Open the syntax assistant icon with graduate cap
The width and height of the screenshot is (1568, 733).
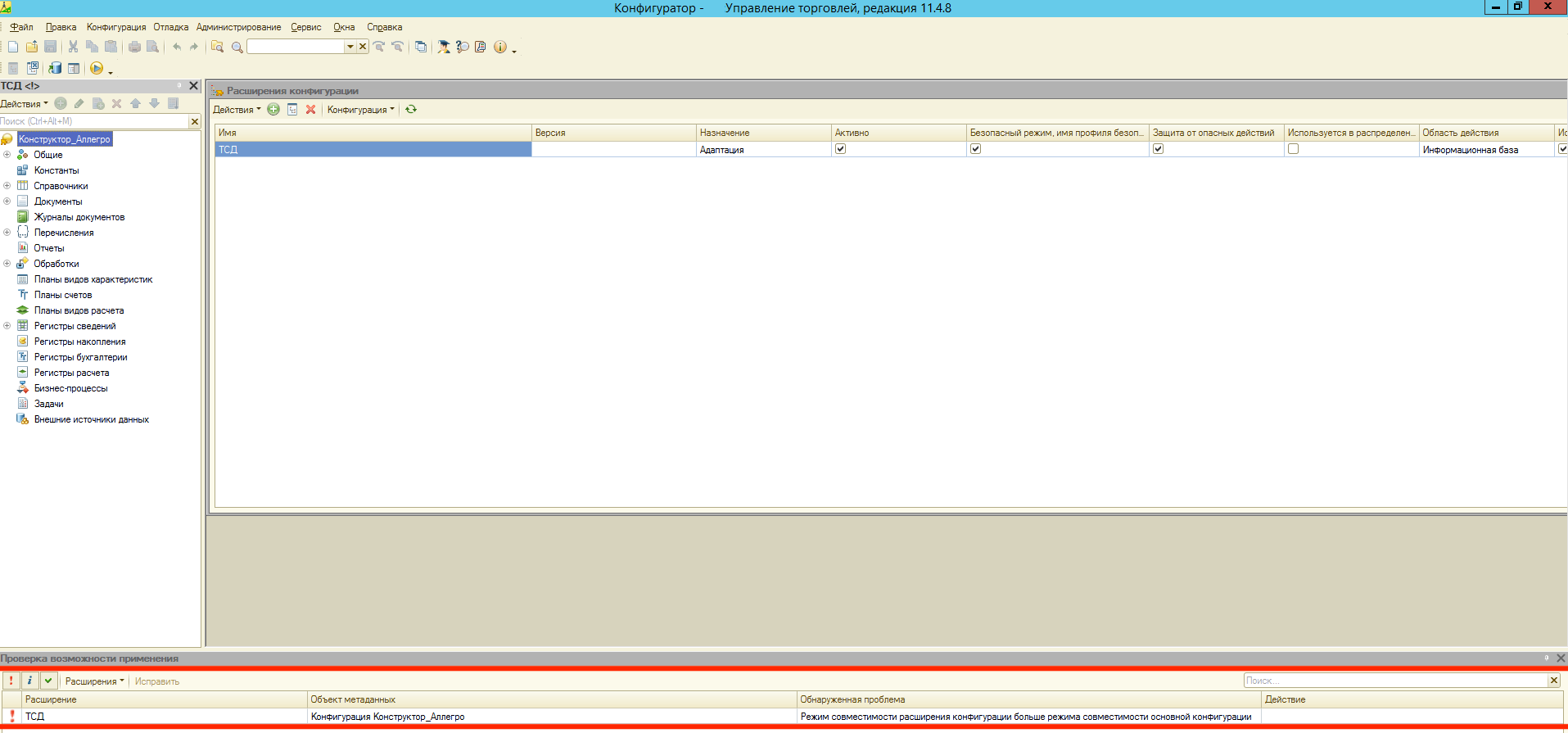click(x=444, y=47)
